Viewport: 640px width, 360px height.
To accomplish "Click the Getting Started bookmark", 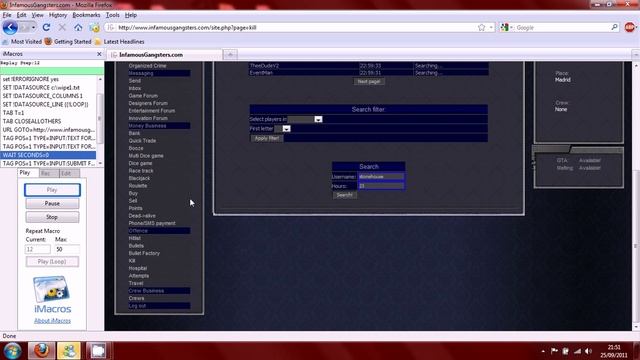I will (68, 42).
